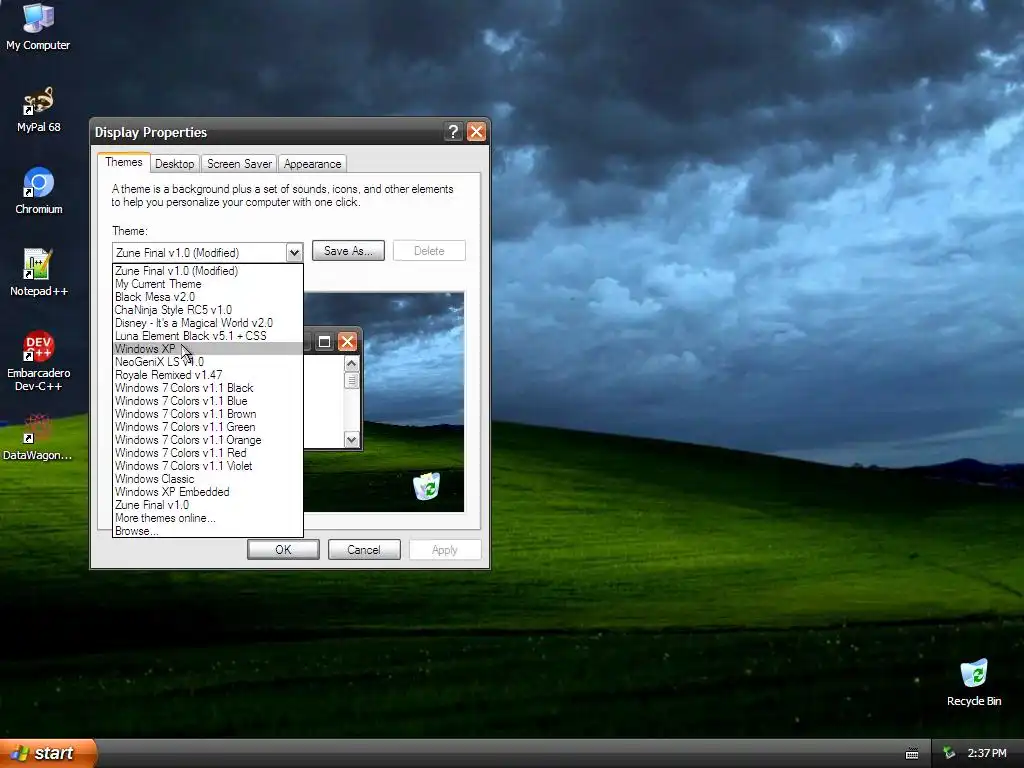Select NeoGeniX LS theme entry
The height and width of the screenshot is (768, 1024).
208,362
